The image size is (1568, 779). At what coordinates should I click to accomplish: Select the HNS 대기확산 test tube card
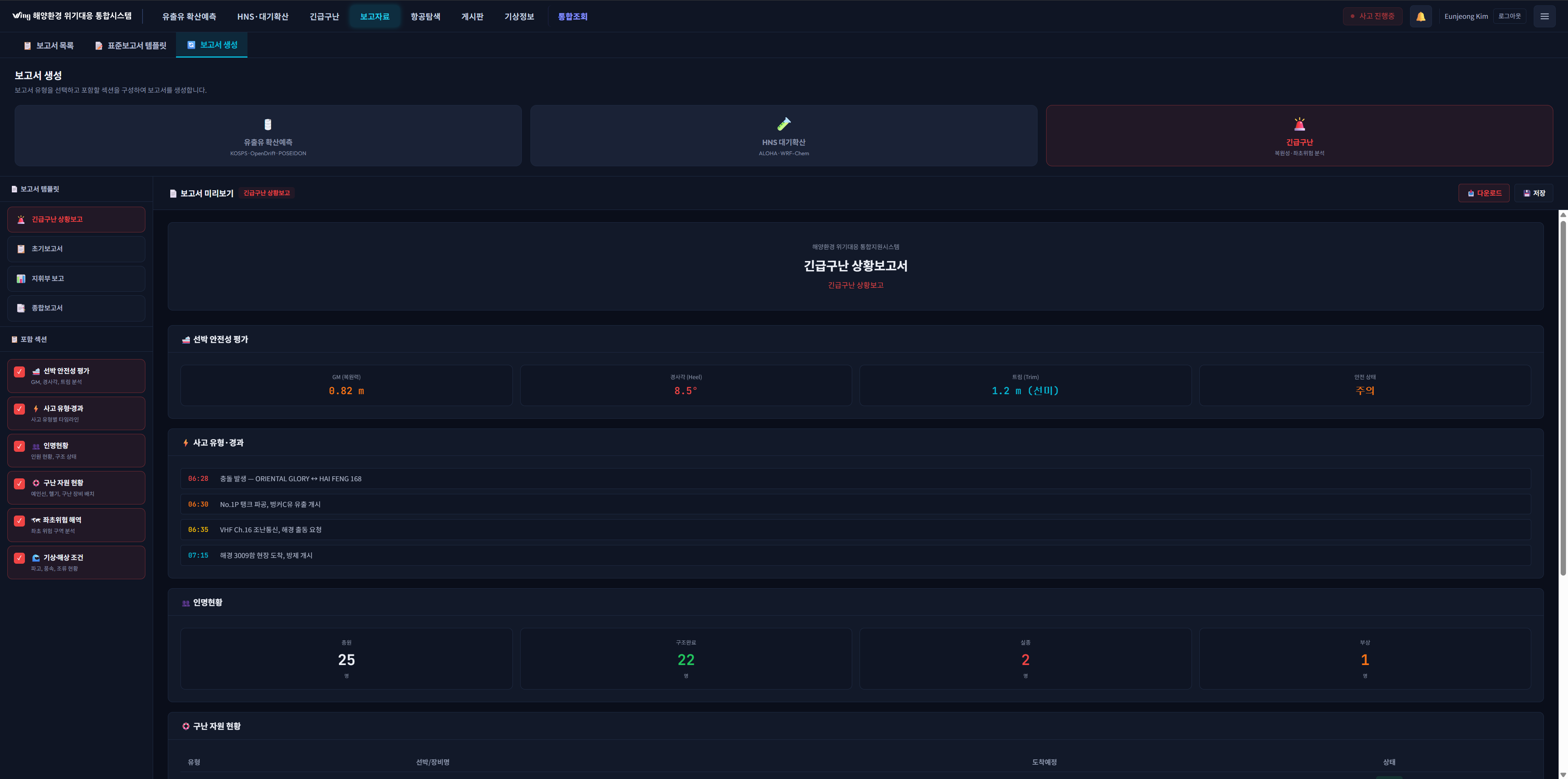[784, 135]
